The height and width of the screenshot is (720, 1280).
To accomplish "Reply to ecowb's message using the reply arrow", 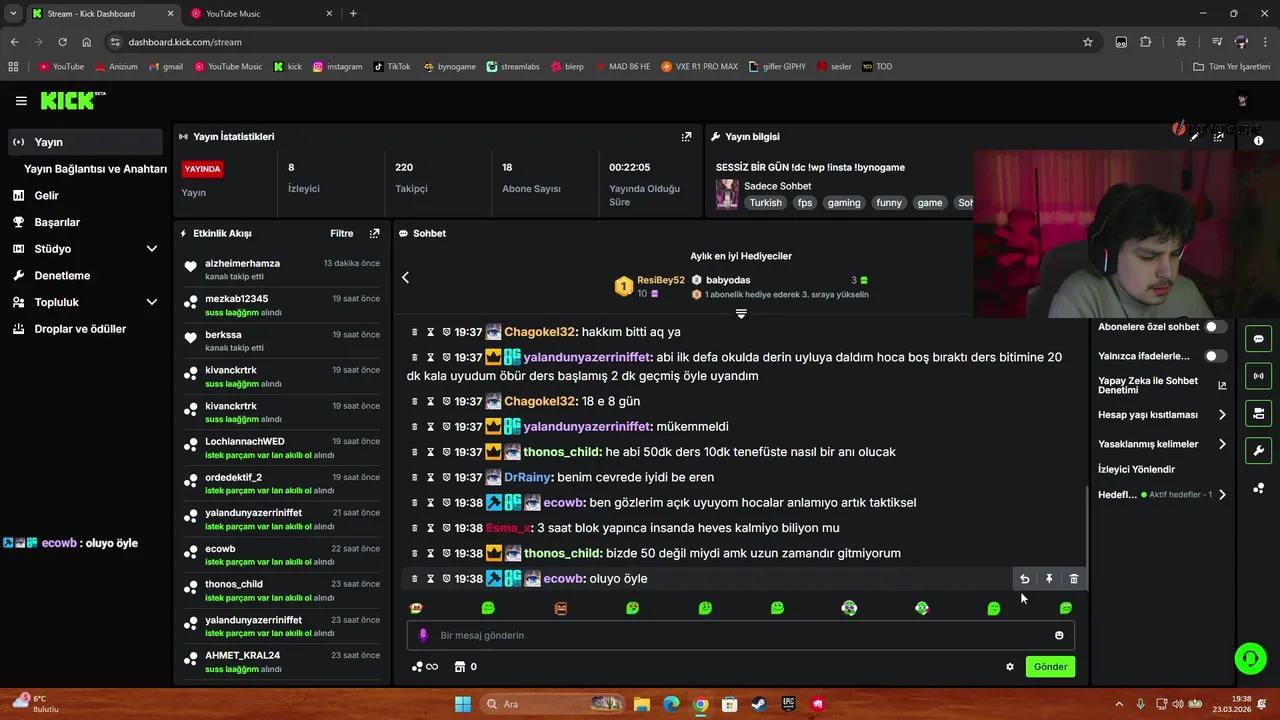I will [1023, 578].
